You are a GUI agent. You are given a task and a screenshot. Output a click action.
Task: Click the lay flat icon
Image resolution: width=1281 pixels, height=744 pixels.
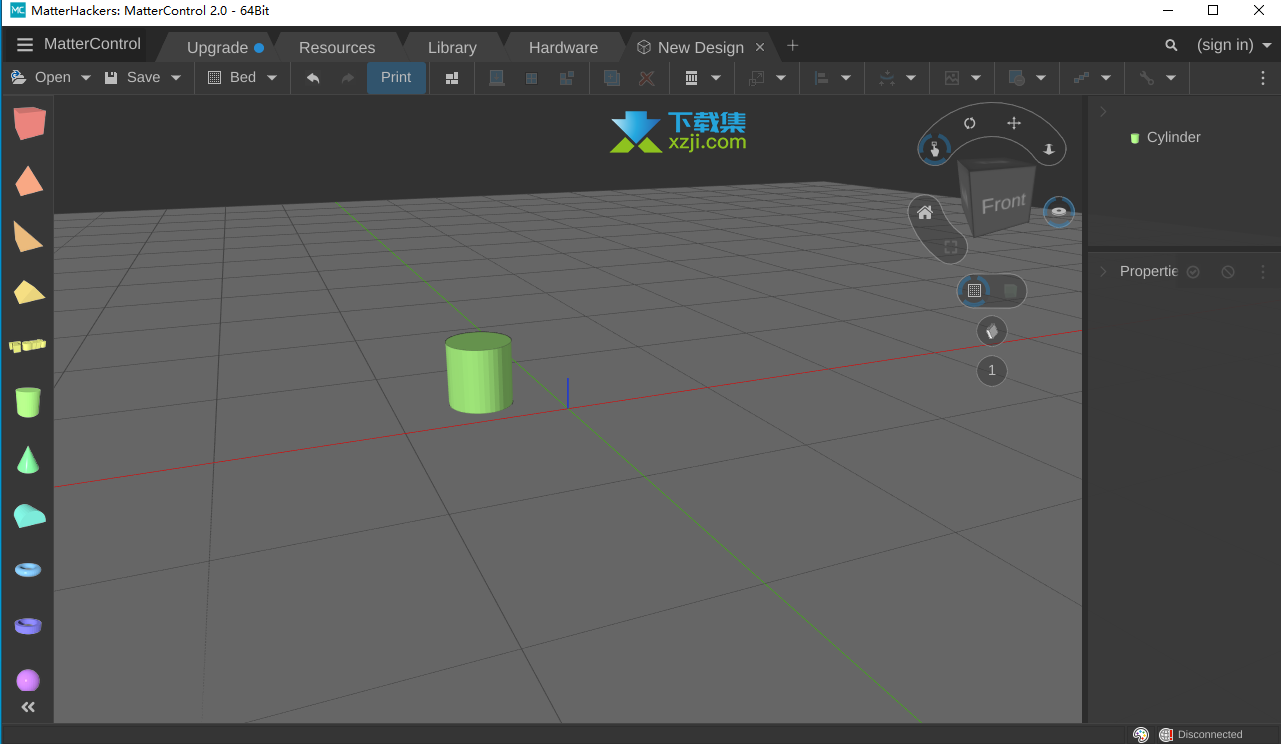pos(497,77)
